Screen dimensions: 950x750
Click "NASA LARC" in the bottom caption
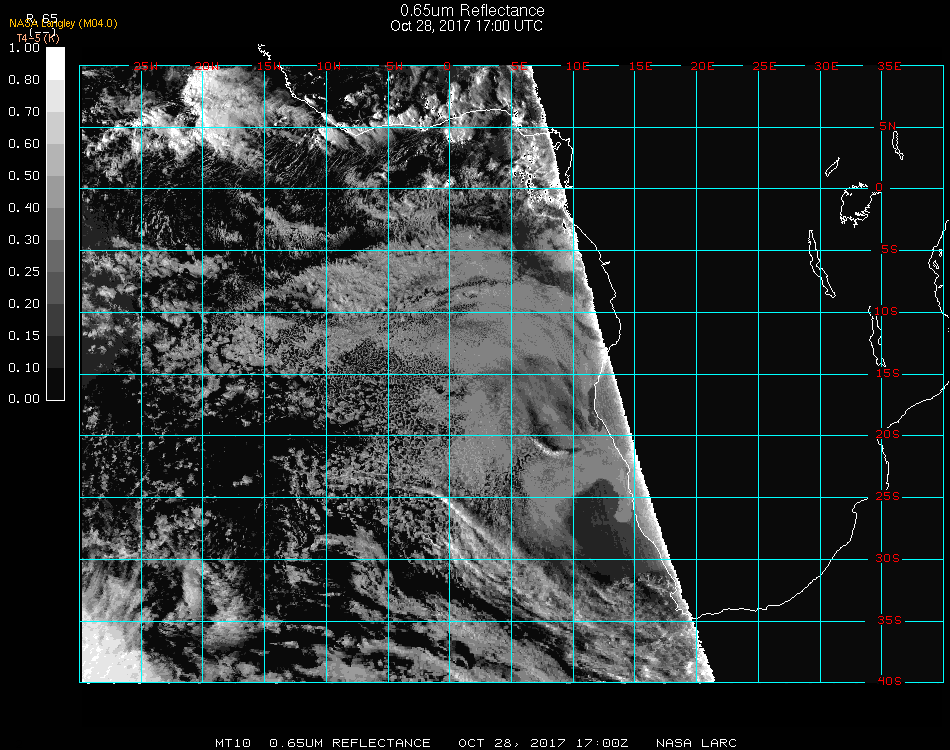(x=696, y=743)
